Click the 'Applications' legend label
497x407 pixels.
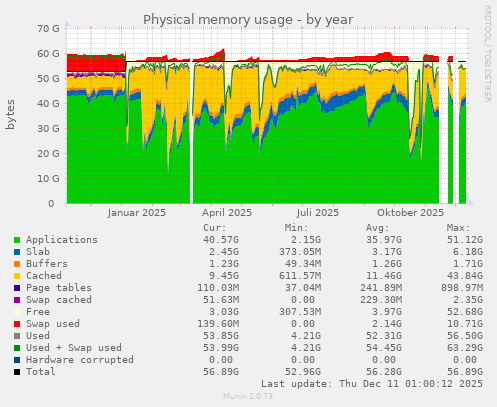[x=62, y=240]
